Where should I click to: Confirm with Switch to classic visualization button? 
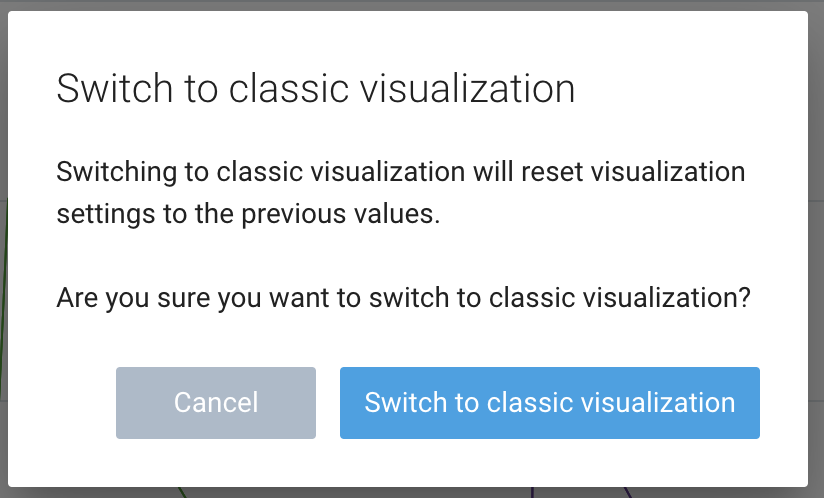[x=549, y=403]
